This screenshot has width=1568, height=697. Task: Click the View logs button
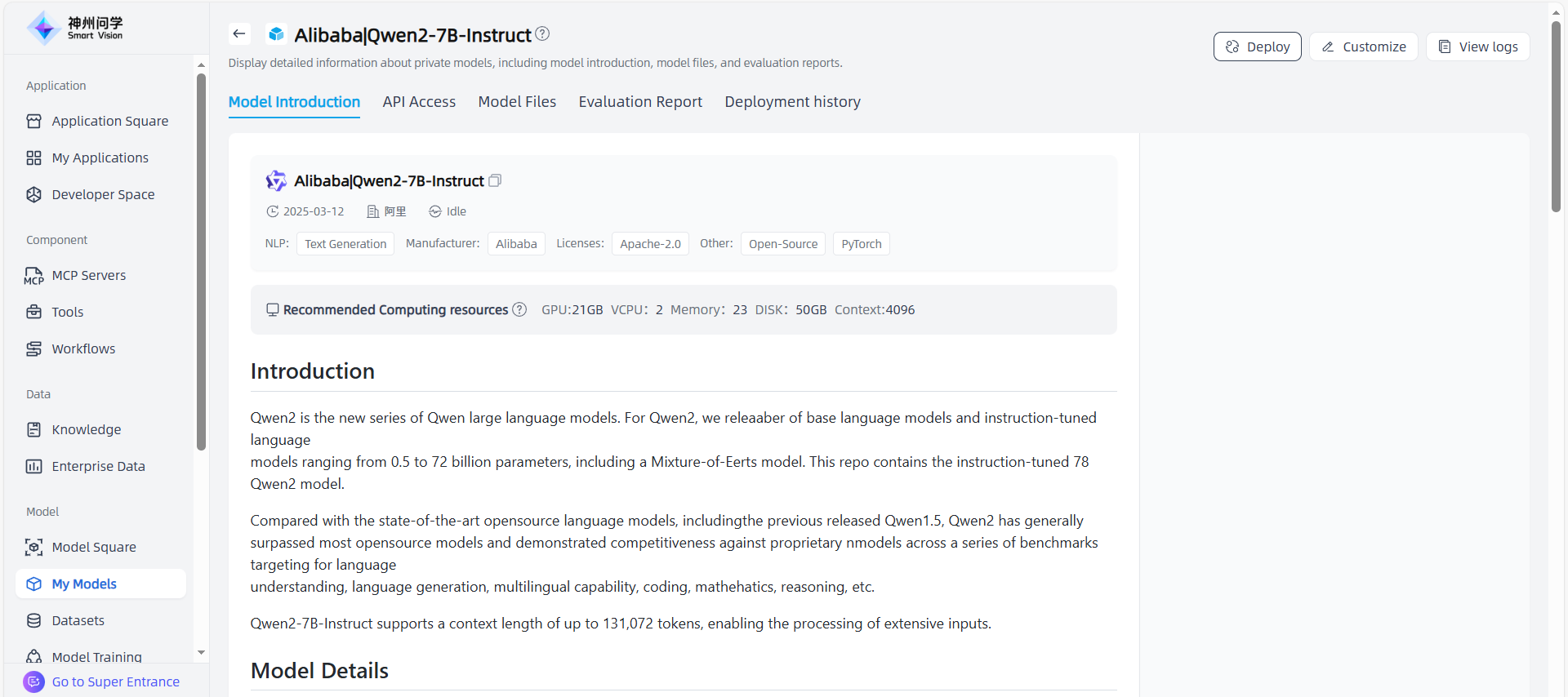[x=1477, y=47]
